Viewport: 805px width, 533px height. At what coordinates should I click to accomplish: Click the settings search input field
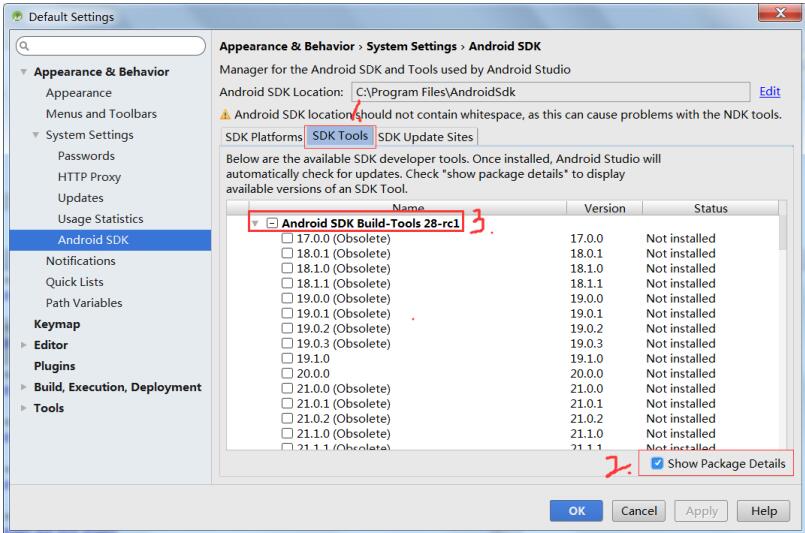coord(111,46)
